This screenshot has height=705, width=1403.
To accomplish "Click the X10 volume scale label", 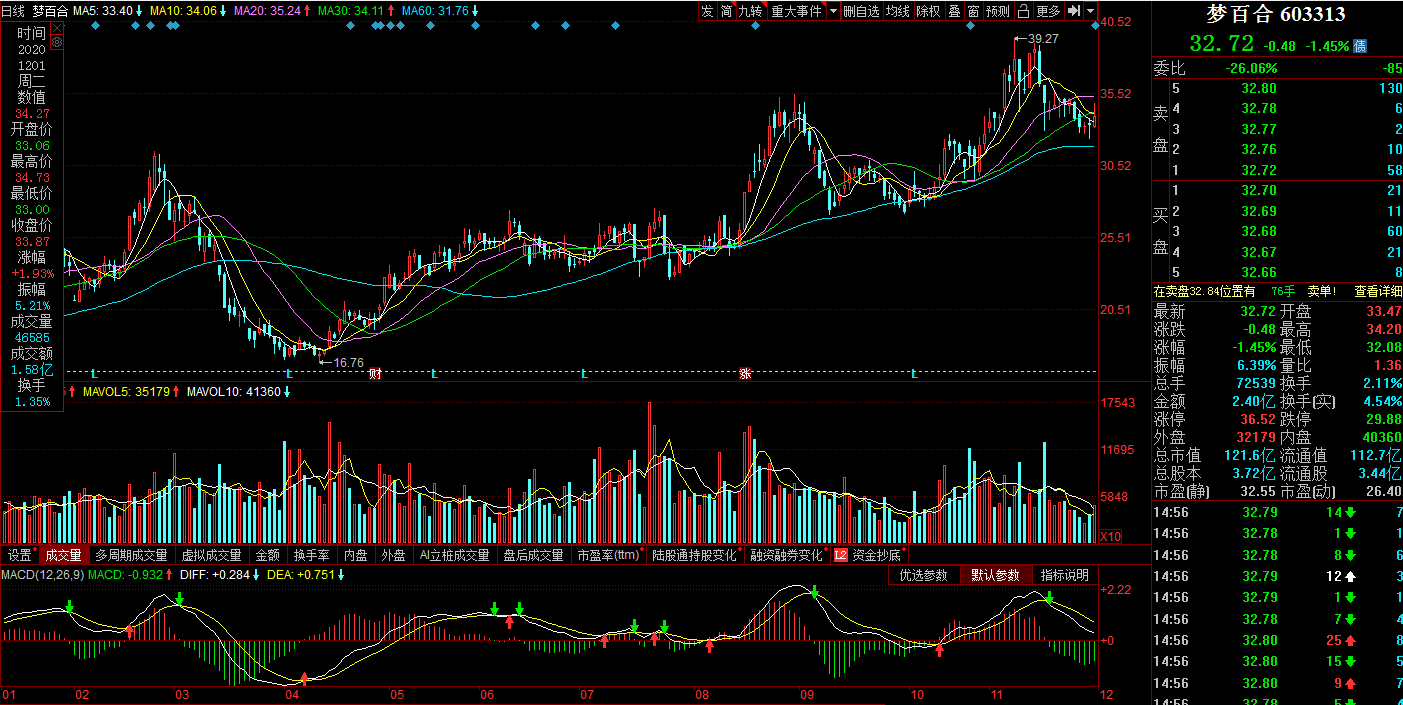I will click(x=1109, y=537).
